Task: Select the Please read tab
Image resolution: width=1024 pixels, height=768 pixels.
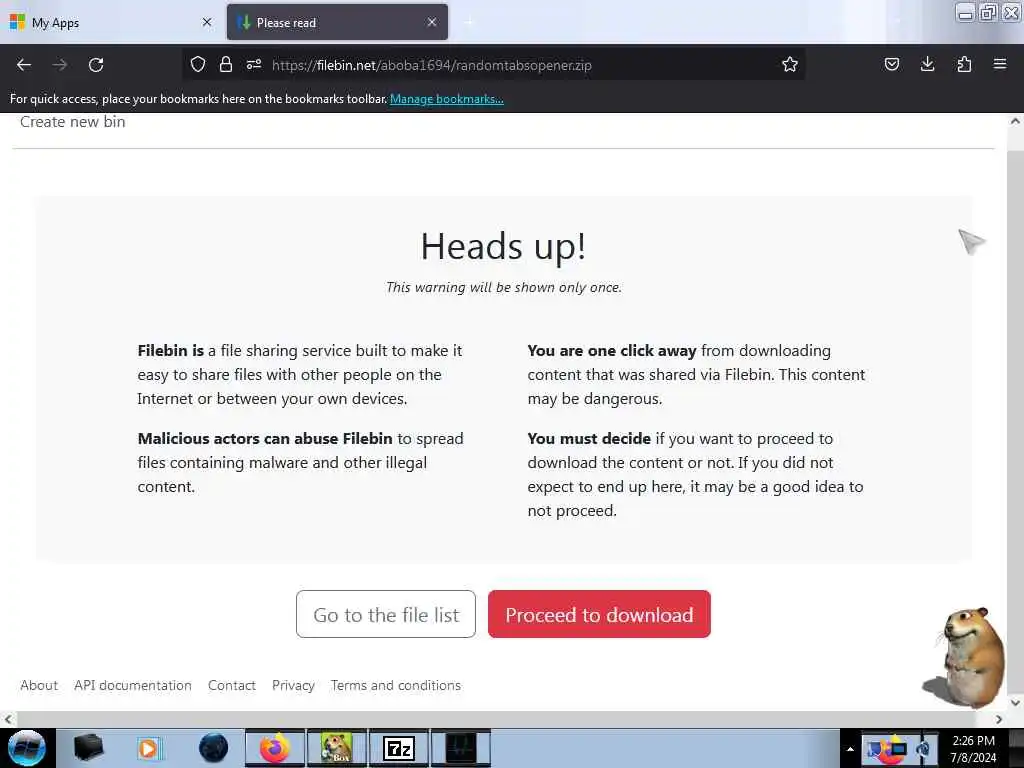Action: (x=337, y=23)
